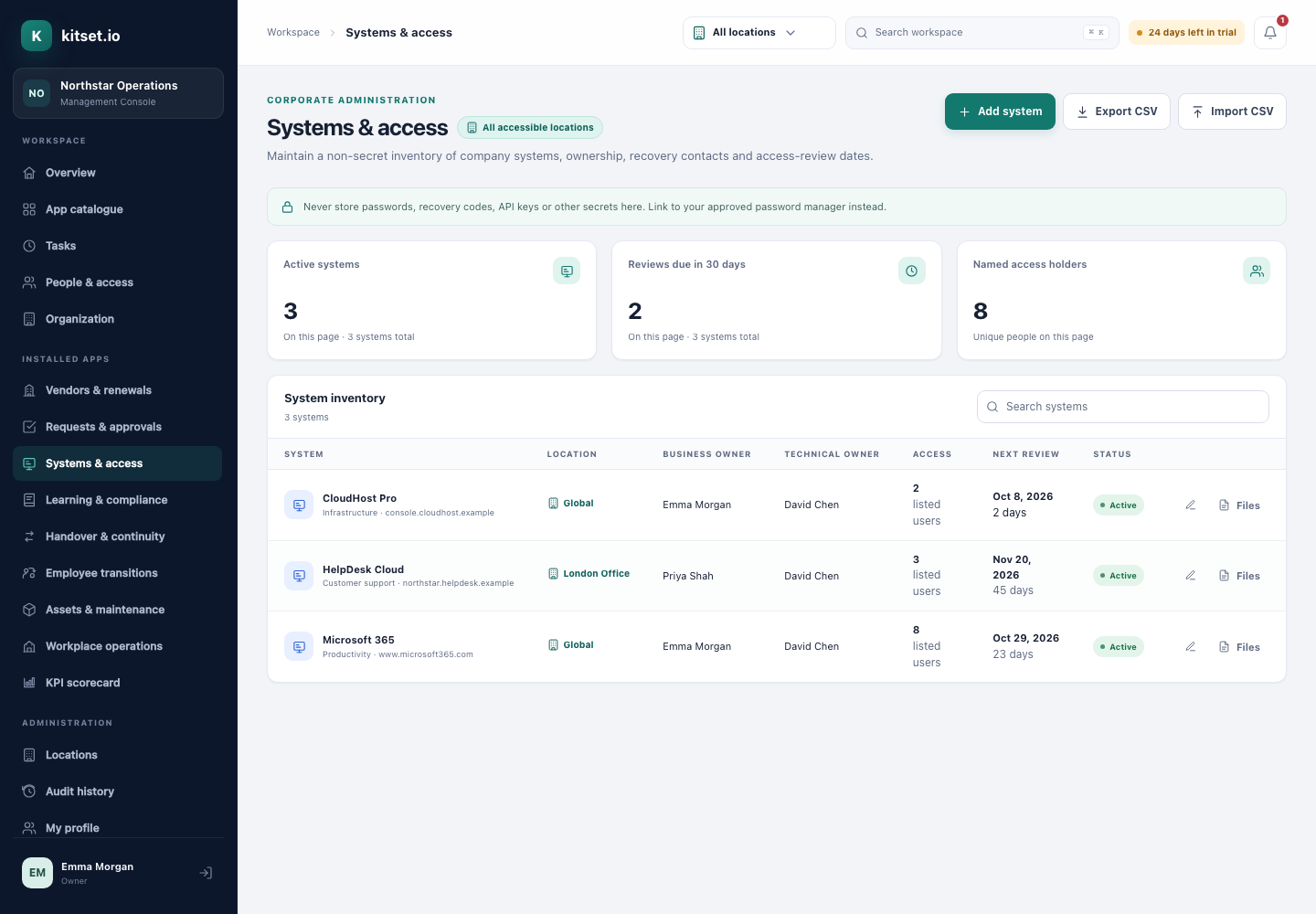The image size is (1316, 914).
Task: Open the All locations dropdown
Action: (x=759, y=33)
